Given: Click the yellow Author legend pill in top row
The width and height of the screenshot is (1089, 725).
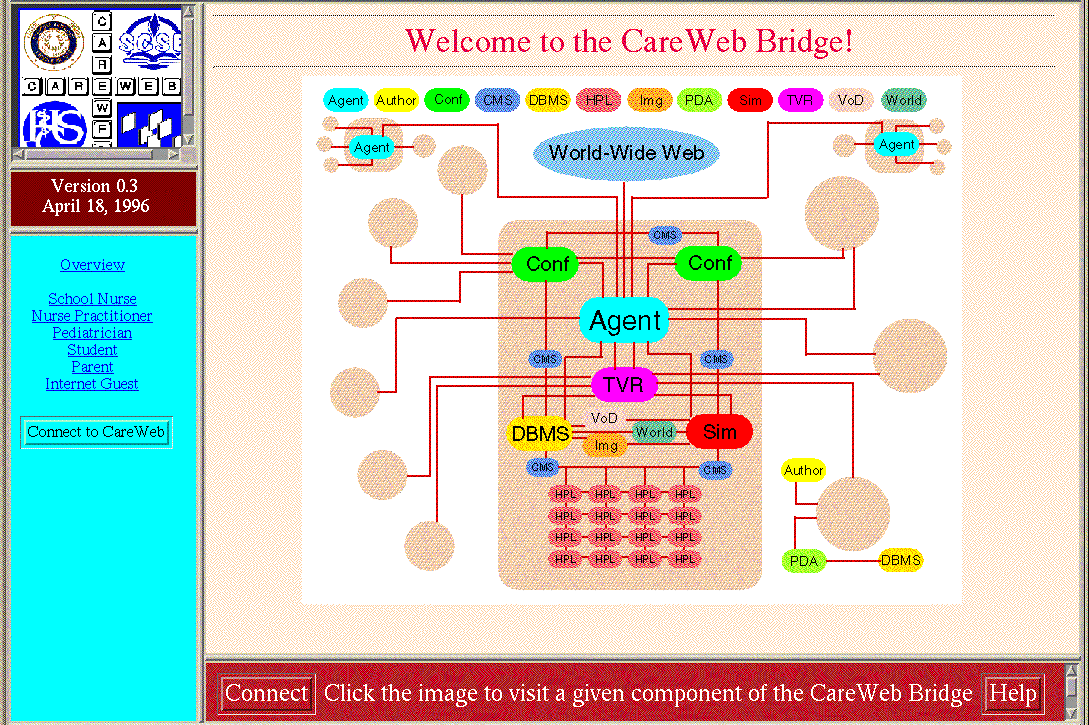Looking at the screenshot, I should [x=396, y=100].
